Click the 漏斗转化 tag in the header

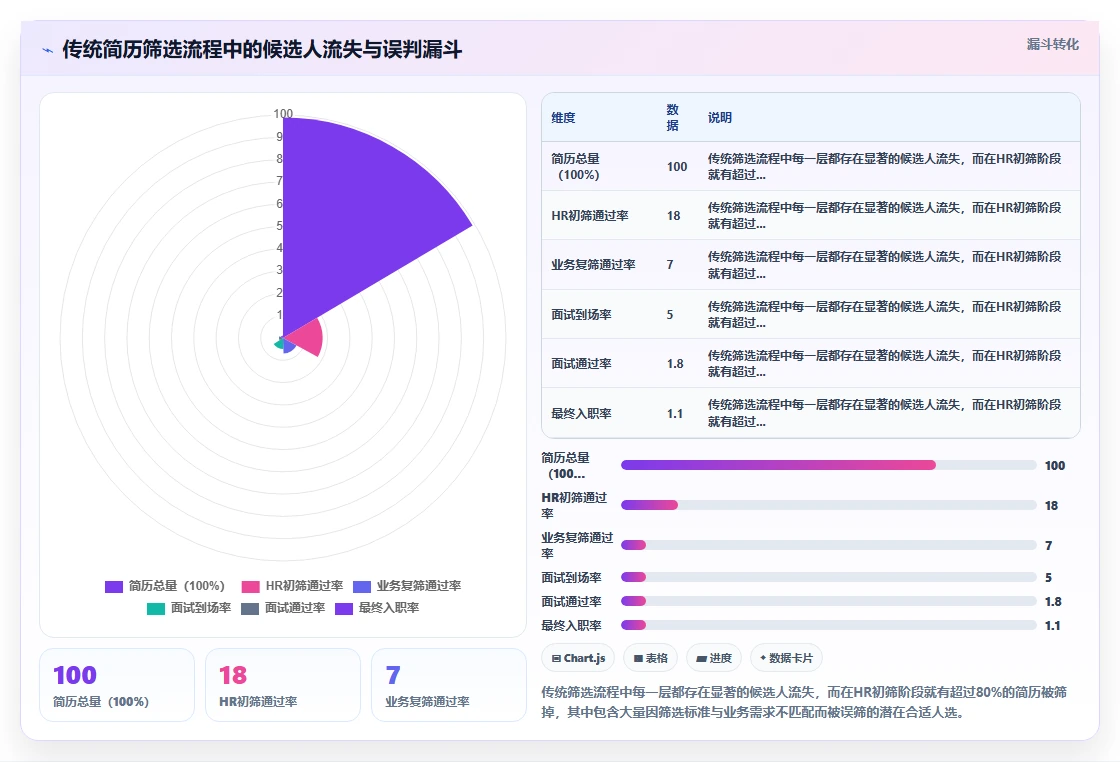[x=1052, y=44]
